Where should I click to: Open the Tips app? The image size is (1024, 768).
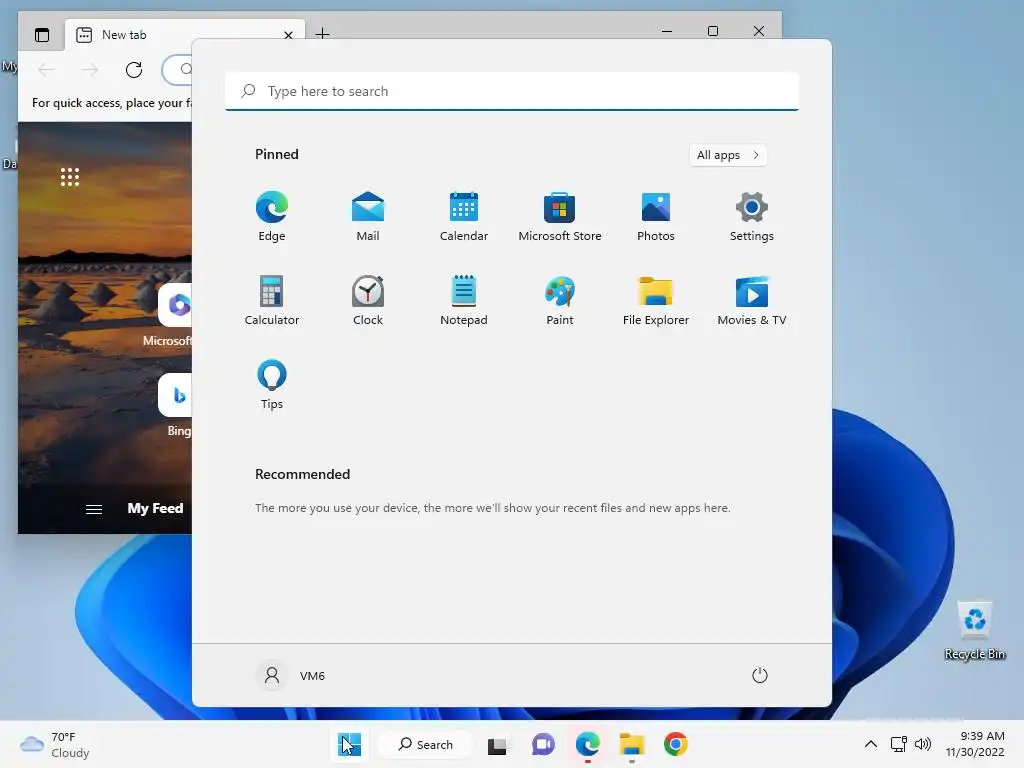[x=272, y=385]
